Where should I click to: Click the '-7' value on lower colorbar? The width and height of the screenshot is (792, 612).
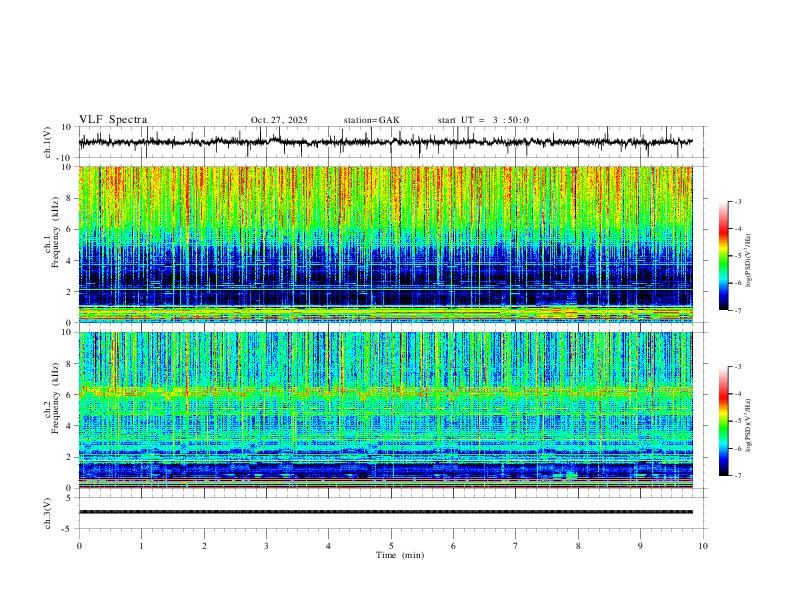tap(738, 475)
